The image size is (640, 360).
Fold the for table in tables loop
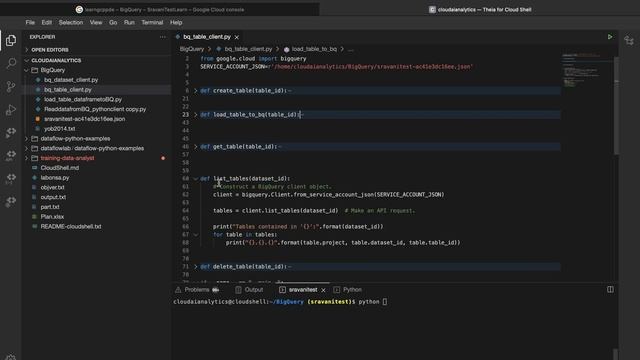tap(196, 235)
